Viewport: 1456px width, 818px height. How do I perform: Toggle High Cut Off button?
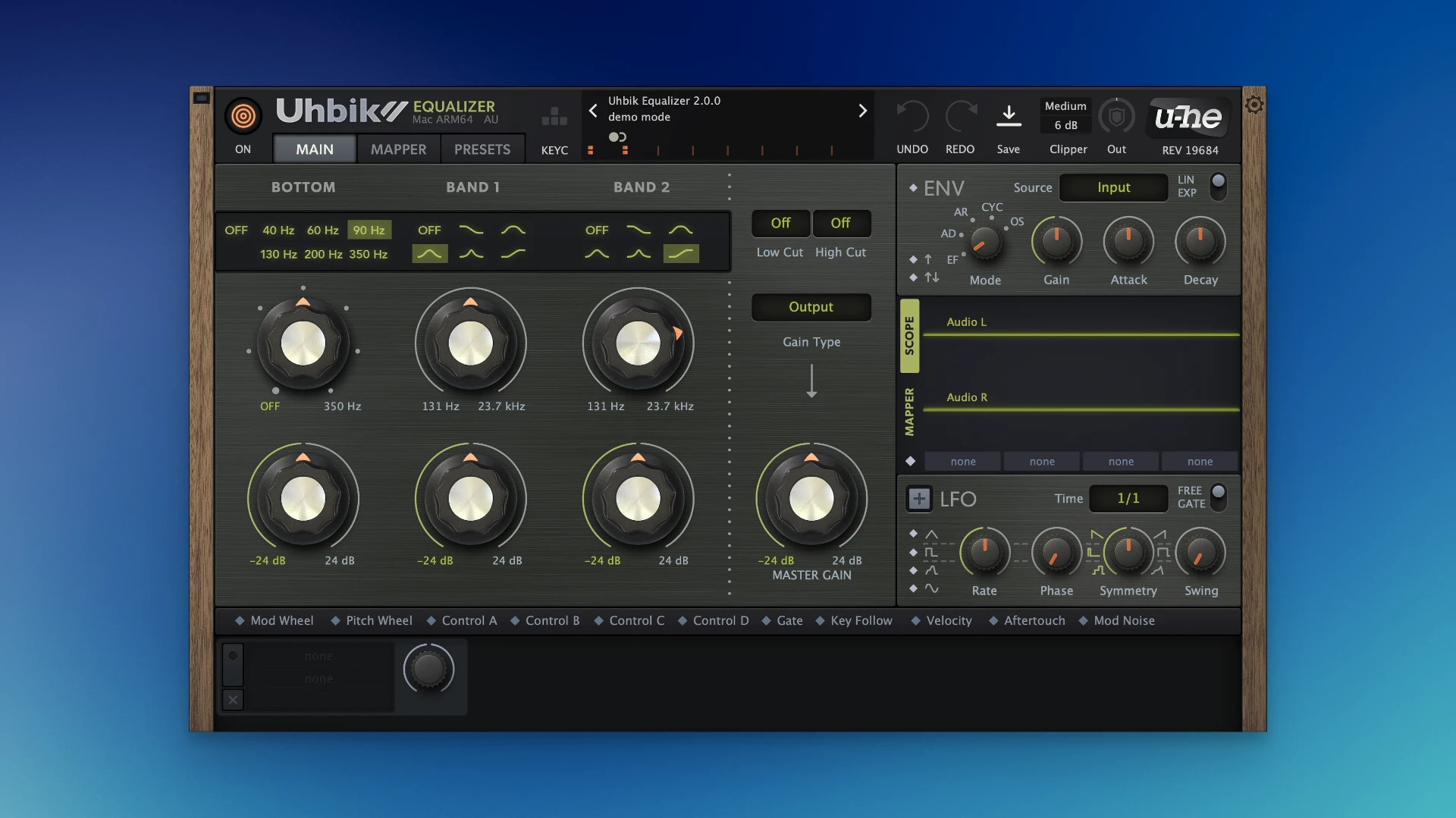point(840,223)
